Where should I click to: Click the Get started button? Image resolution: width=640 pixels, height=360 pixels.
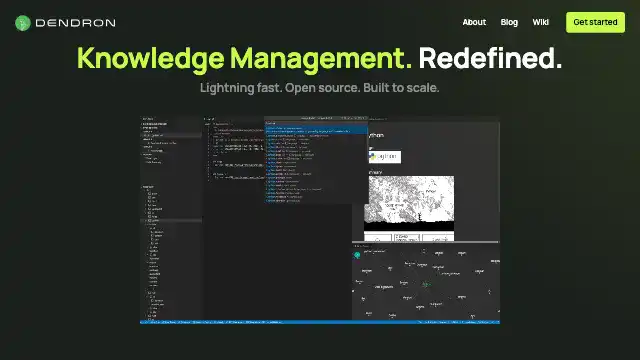tap(595, 22)
